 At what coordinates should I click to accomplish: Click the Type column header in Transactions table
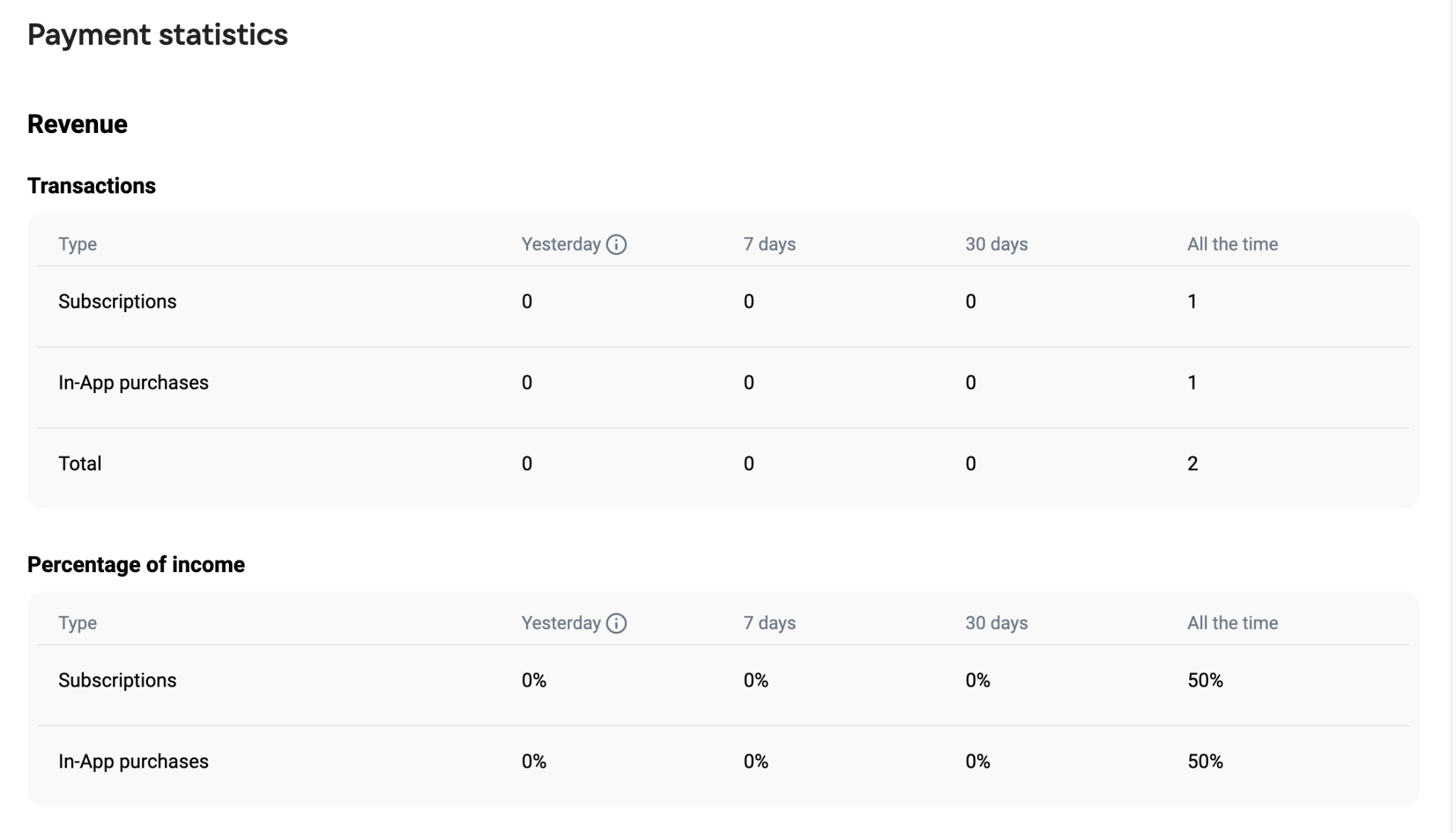click(x=77, y=244)
